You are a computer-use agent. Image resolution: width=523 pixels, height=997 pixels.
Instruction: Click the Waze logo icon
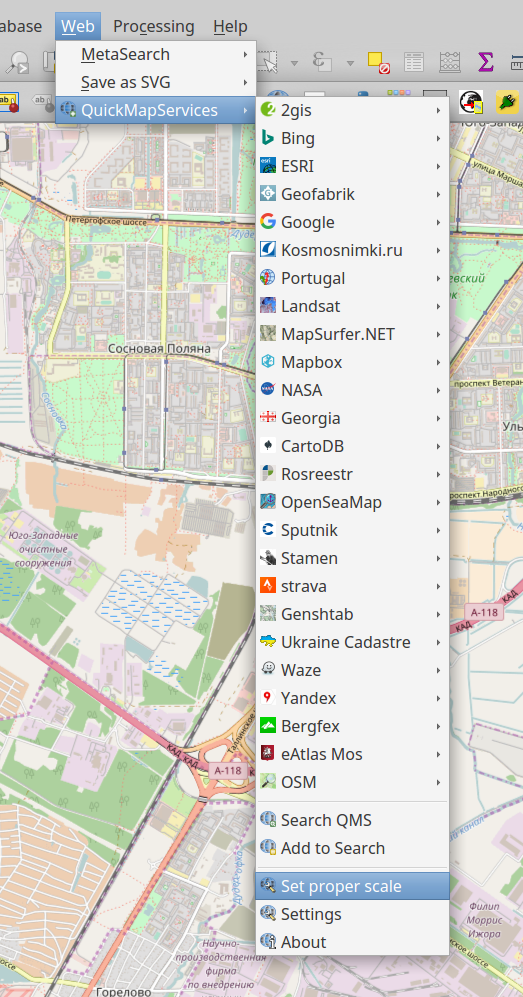click(268, 670)
